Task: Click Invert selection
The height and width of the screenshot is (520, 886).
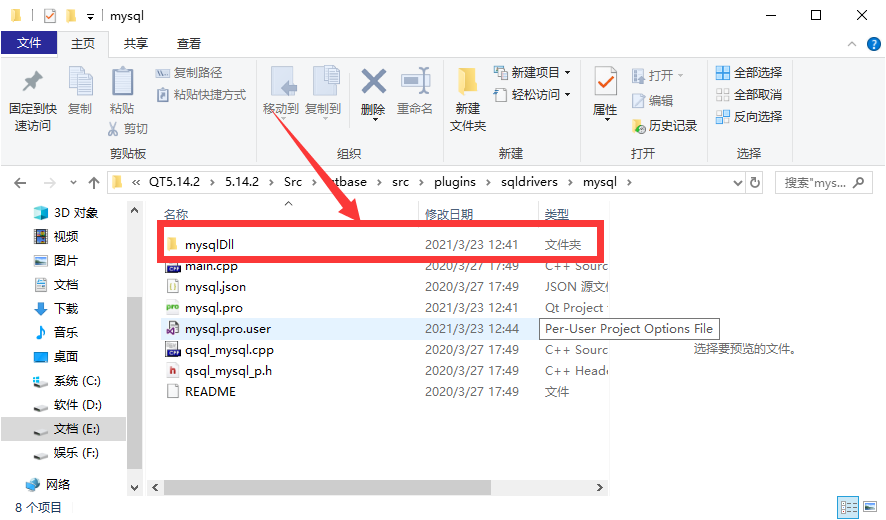Action: click(749, 116)
